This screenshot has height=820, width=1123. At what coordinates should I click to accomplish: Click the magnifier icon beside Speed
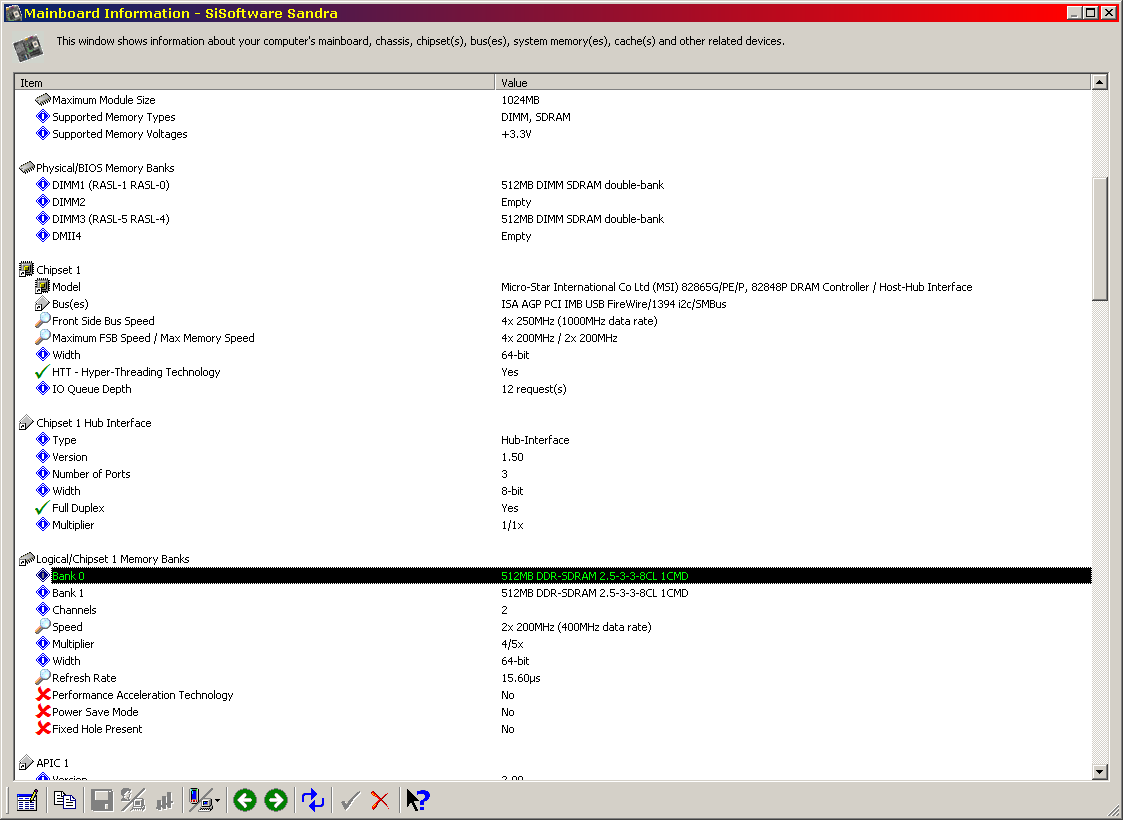point(42,627)
